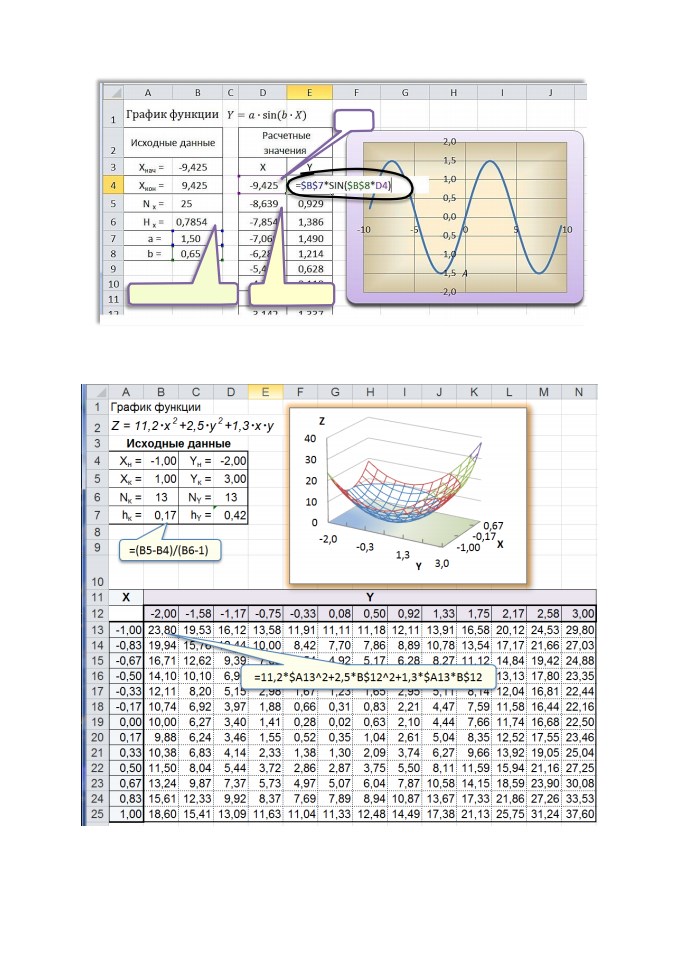679x960 pixels.
Task: Click data cell 14,49
Action: pyautogui.click(x=406, y=814)
